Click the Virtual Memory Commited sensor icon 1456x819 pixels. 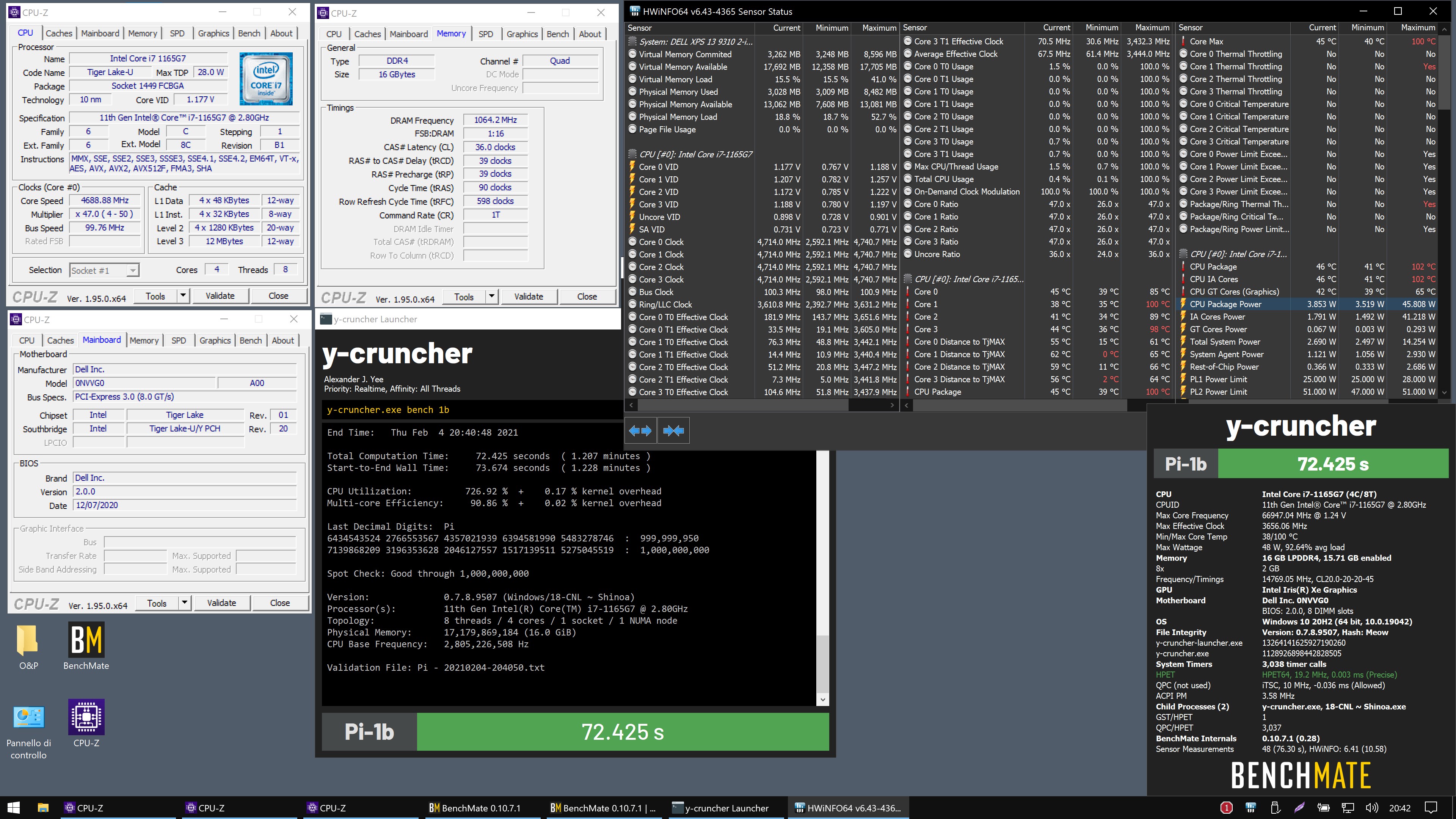pos(632,54)
